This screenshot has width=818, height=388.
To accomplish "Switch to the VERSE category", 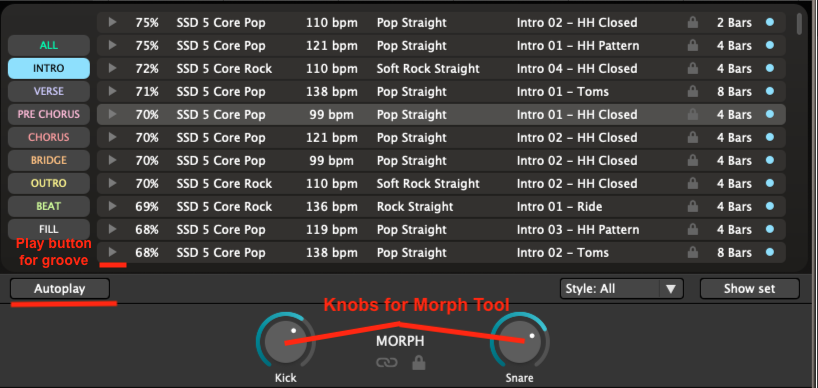I will 49,91.
